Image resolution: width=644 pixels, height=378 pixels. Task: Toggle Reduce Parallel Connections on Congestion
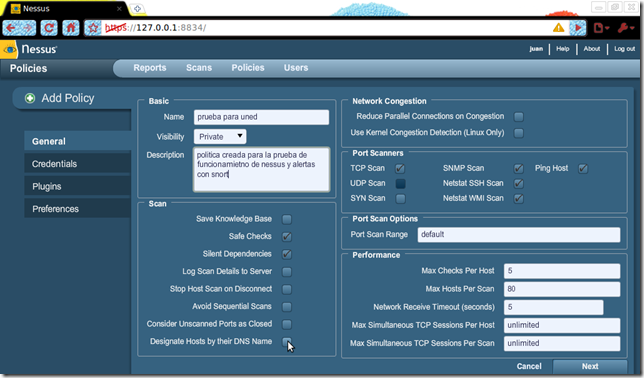pos(519,117)
